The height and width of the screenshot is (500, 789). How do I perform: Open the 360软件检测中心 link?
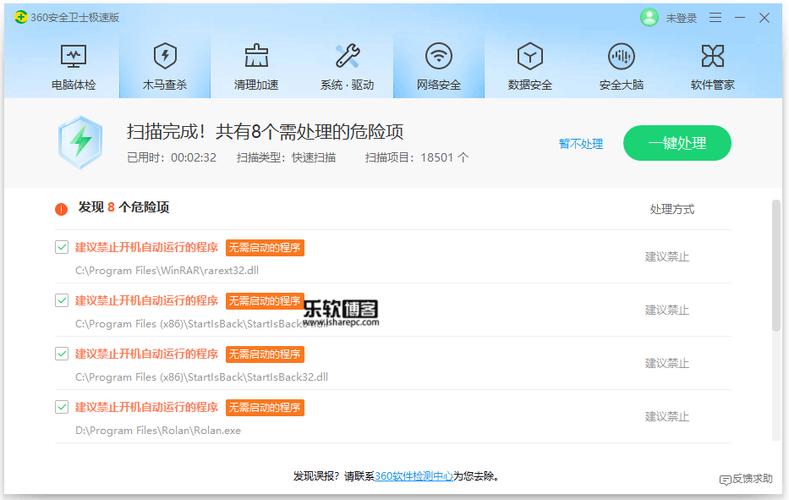click(x=414, y=476)
